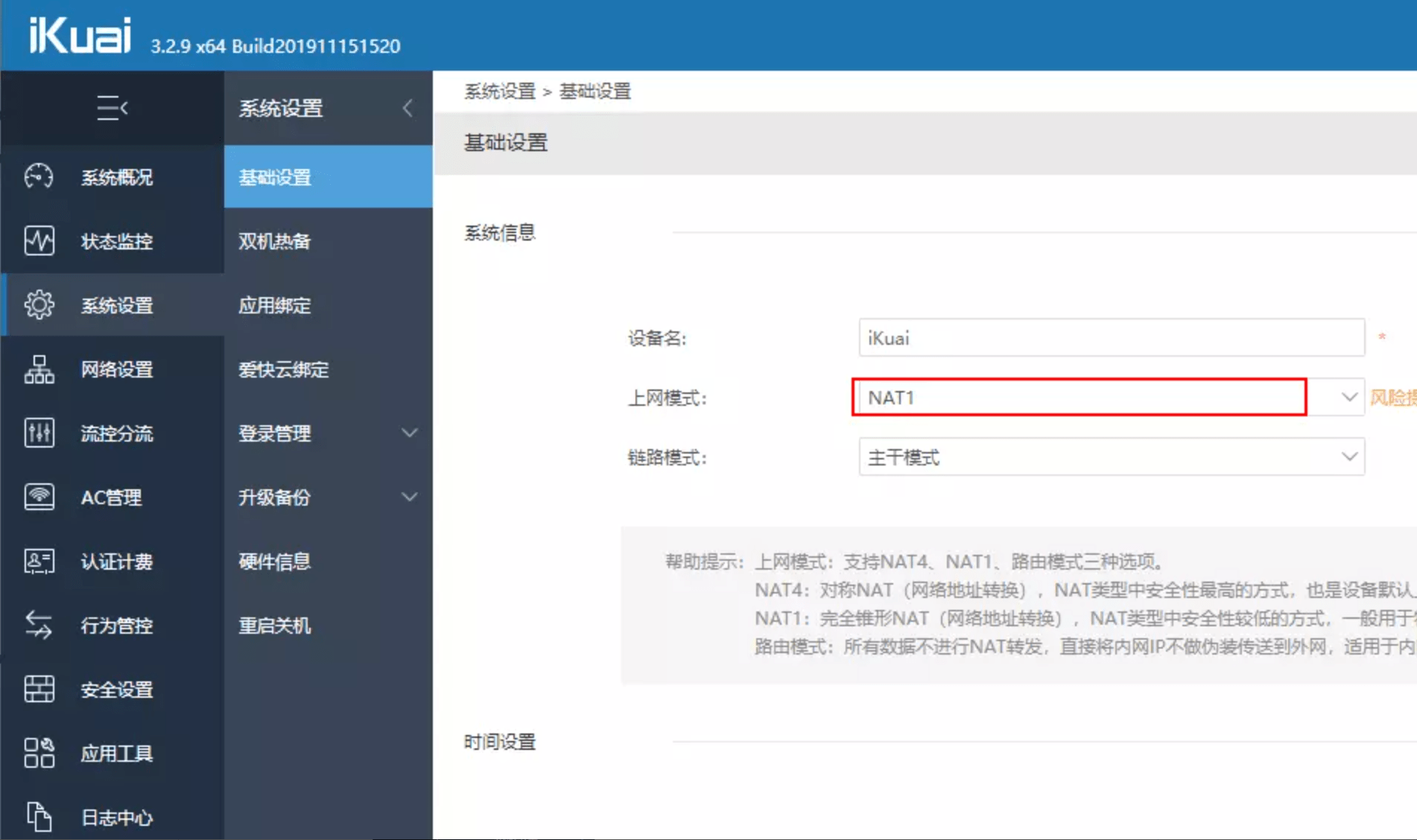Click the 流控分流 sliders icon

39,433
